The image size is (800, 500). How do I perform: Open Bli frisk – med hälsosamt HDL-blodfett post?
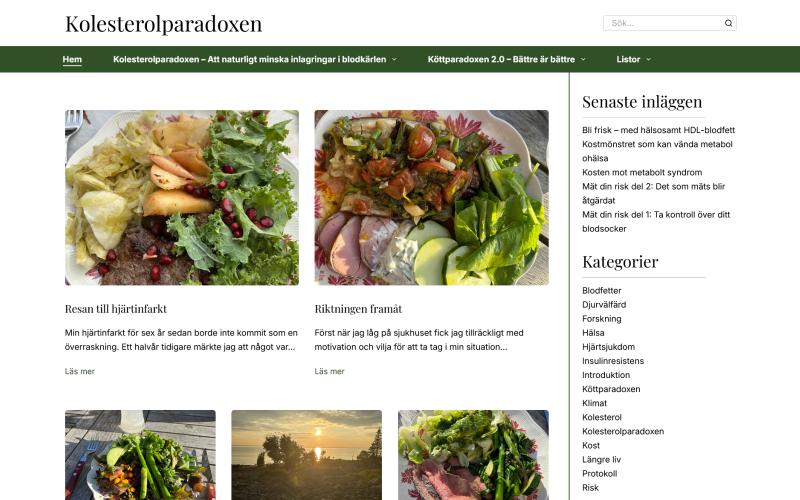pyautogui.click(x=658, y=130)
